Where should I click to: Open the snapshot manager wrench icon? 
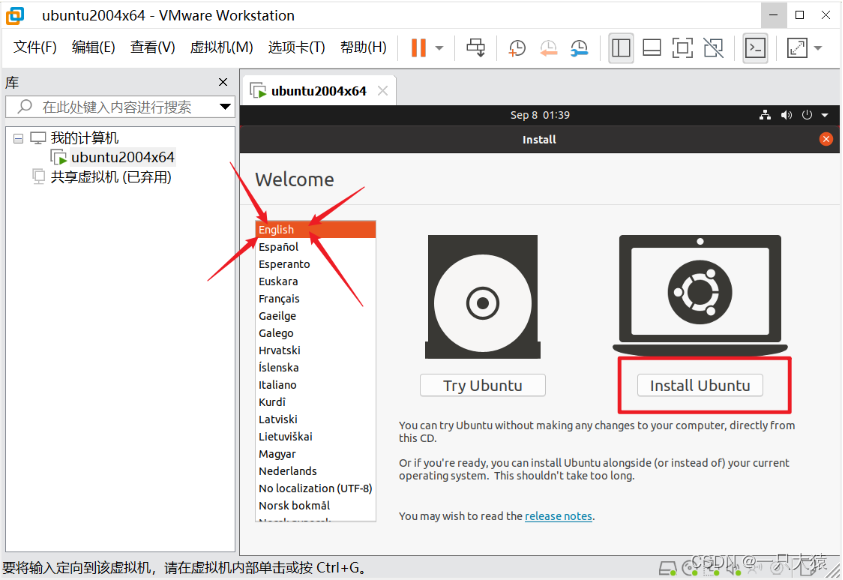point(579,48)
